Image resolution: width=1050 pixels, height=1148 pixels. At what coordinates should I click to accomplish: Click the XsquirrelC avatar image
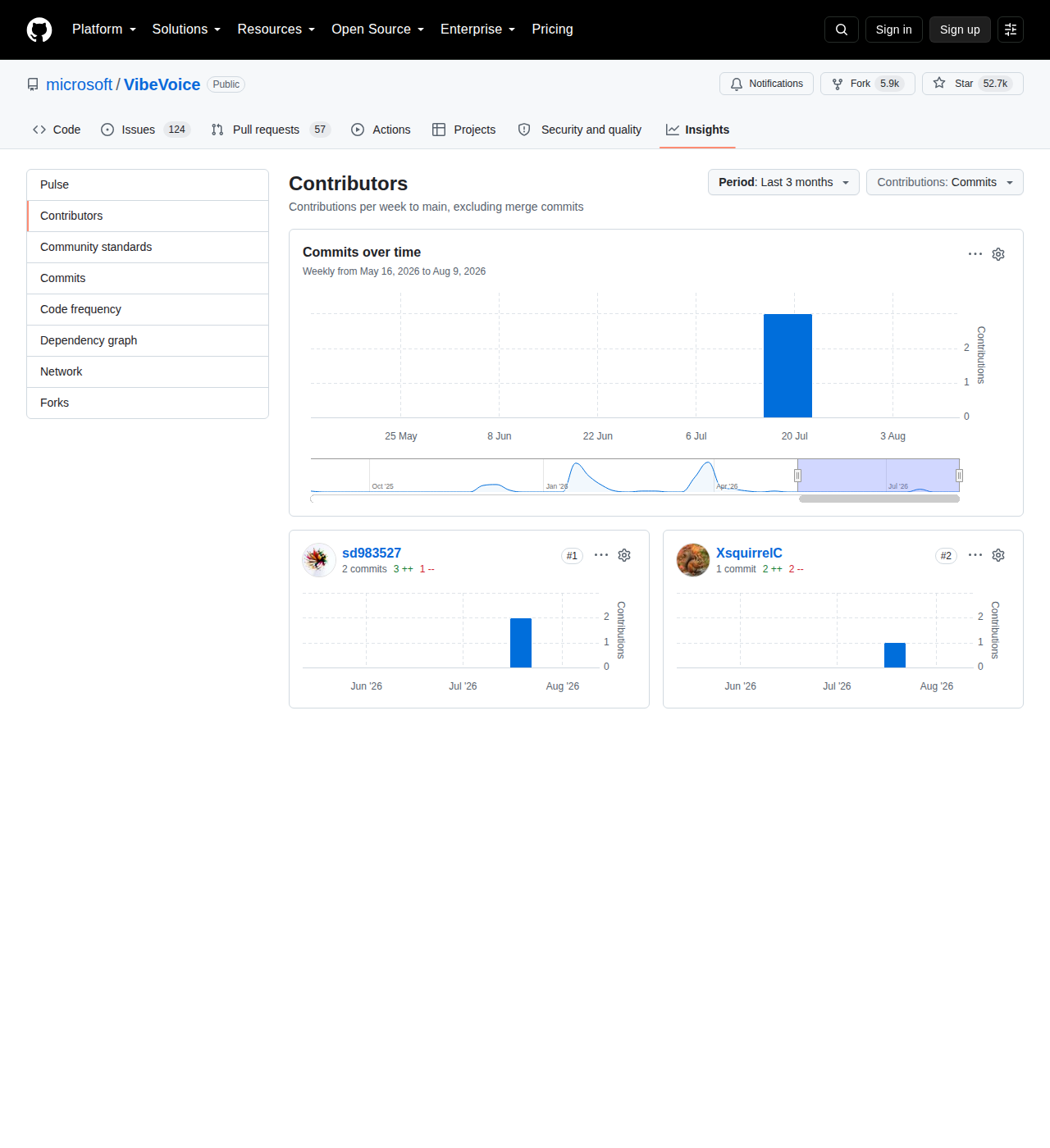pyautogui.click(x=693, y=560)
